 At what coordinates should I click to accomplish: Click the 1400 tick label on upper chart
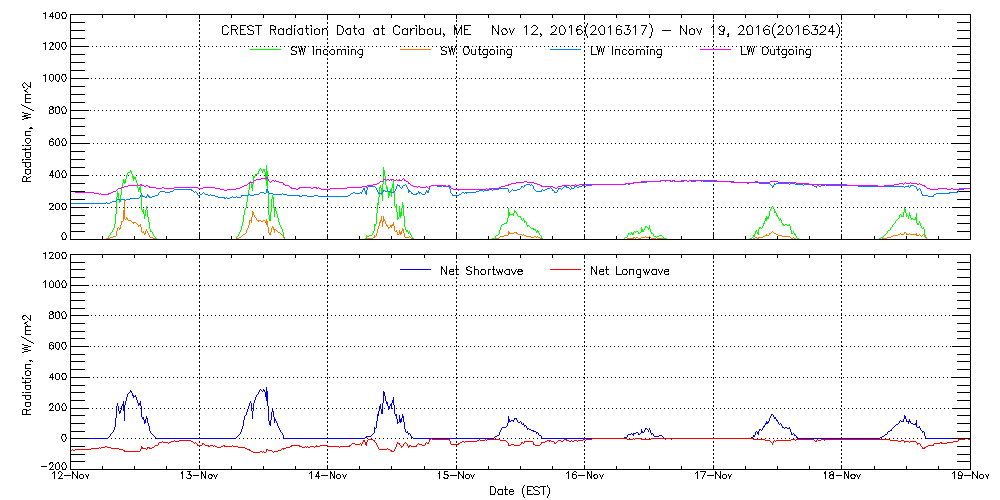pos(53,17)
